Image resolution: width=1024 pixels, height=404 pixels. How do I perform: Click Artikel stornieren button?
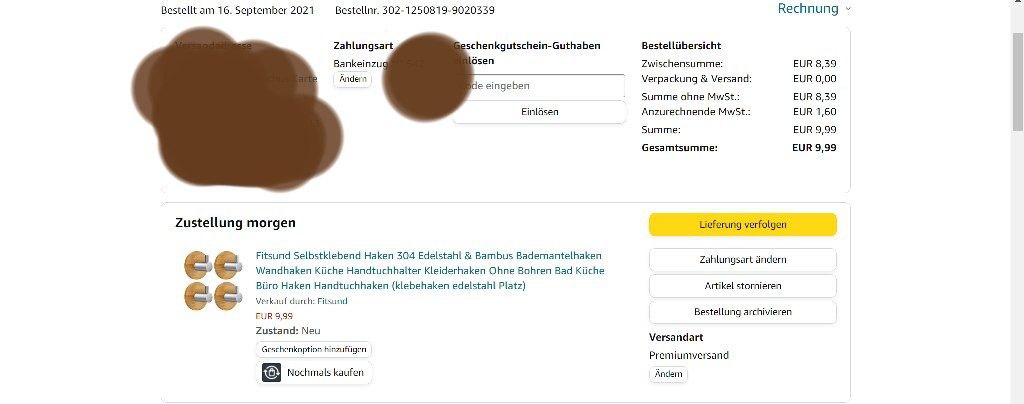743,286
